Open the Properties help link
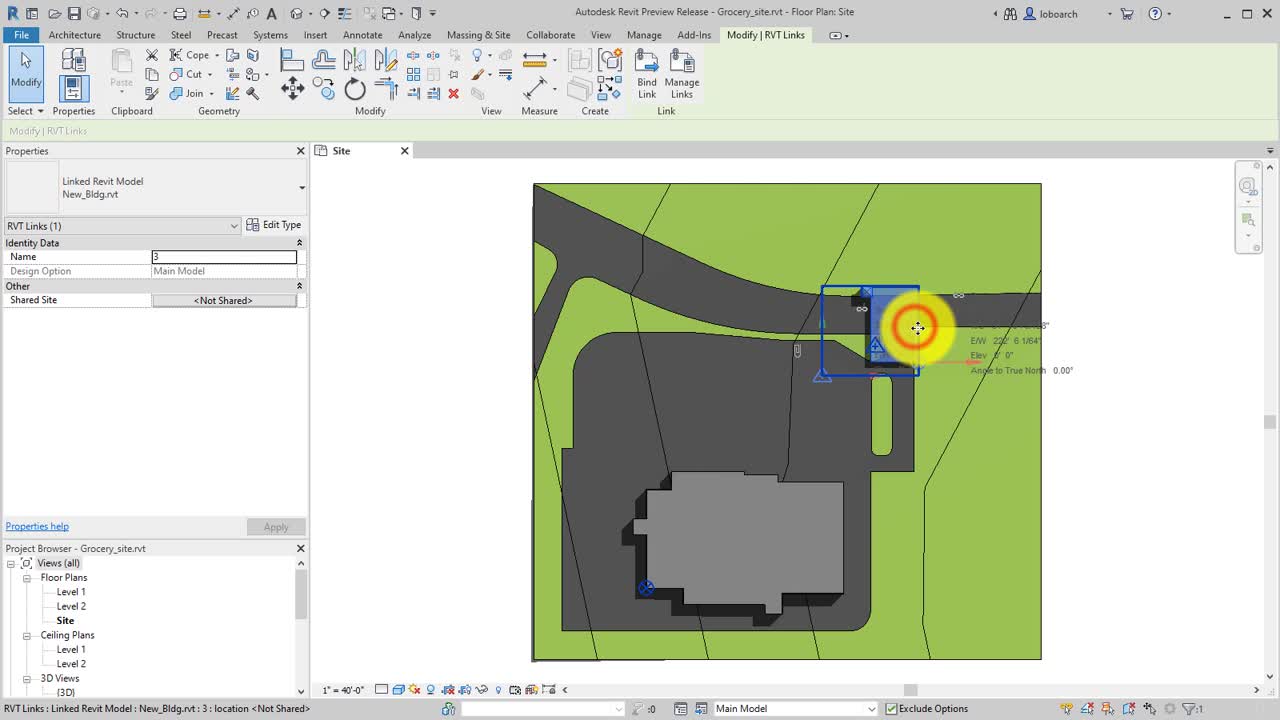Image resolution: width=1280 pixels, height=720 pixels. click(x=37, y=526)
